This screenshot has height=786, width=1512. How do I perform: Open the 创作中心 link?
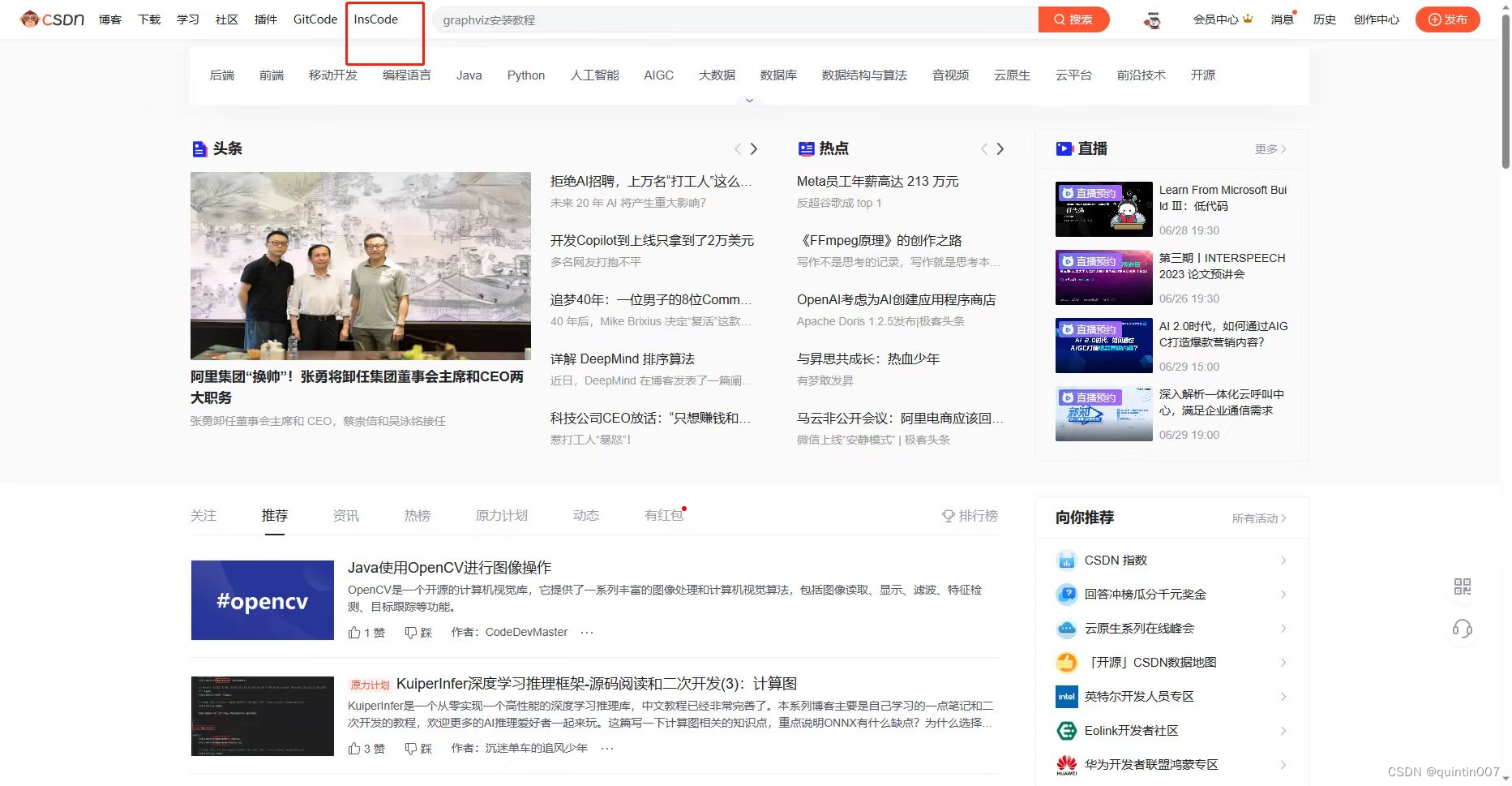[x=1377, y=19]
